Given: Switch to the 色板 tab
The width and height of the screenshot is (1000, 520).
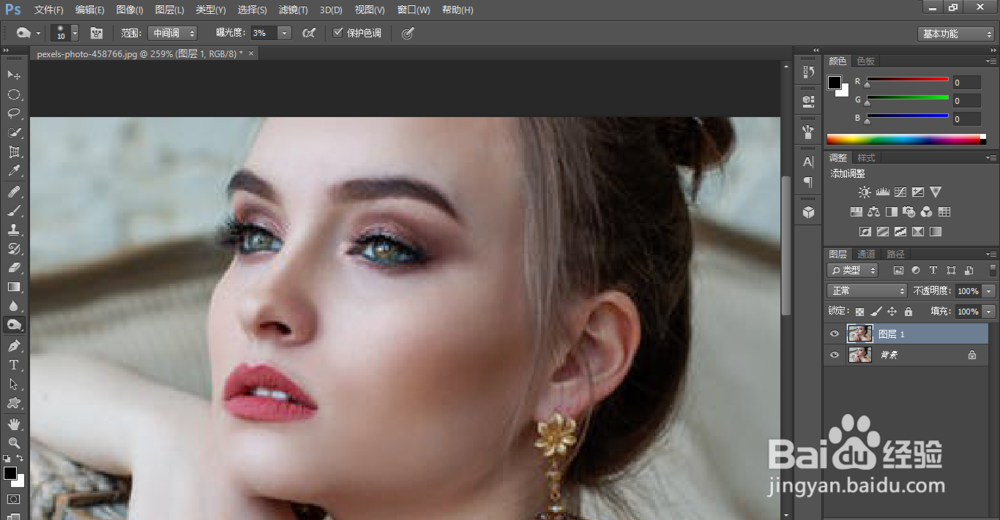Looking at the screenshot, I should (x=865, y=61).
